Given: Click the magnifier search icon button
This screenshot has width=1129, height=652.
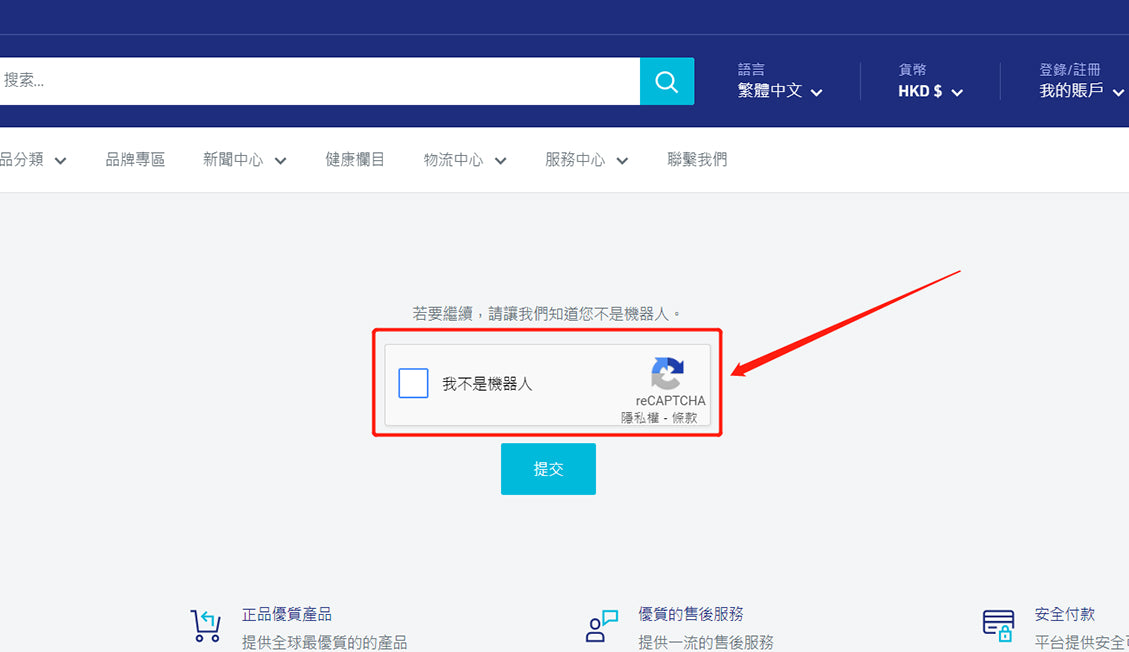Looking at the screenshot, I should (666, 81).
